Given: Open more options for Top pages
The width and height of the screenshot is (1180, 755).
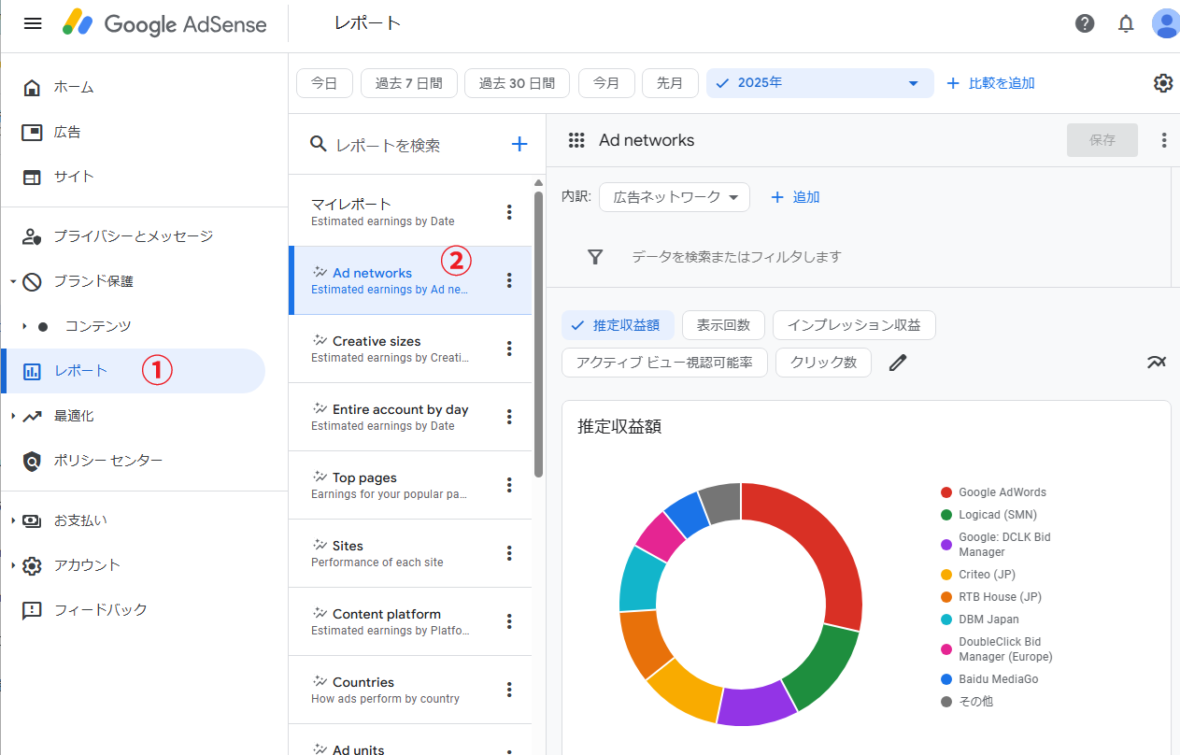Looking at the screenshot, I should point(509,485).
